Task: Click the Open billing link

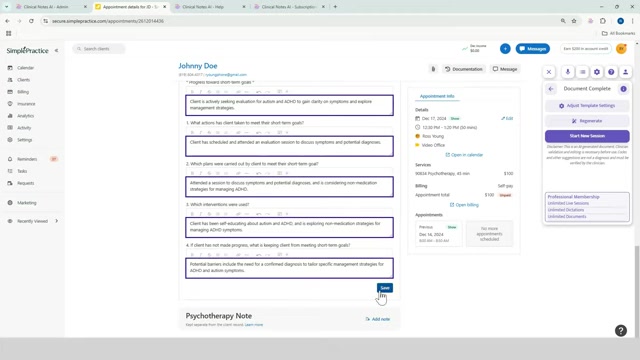Action: (x=464, y=205)
